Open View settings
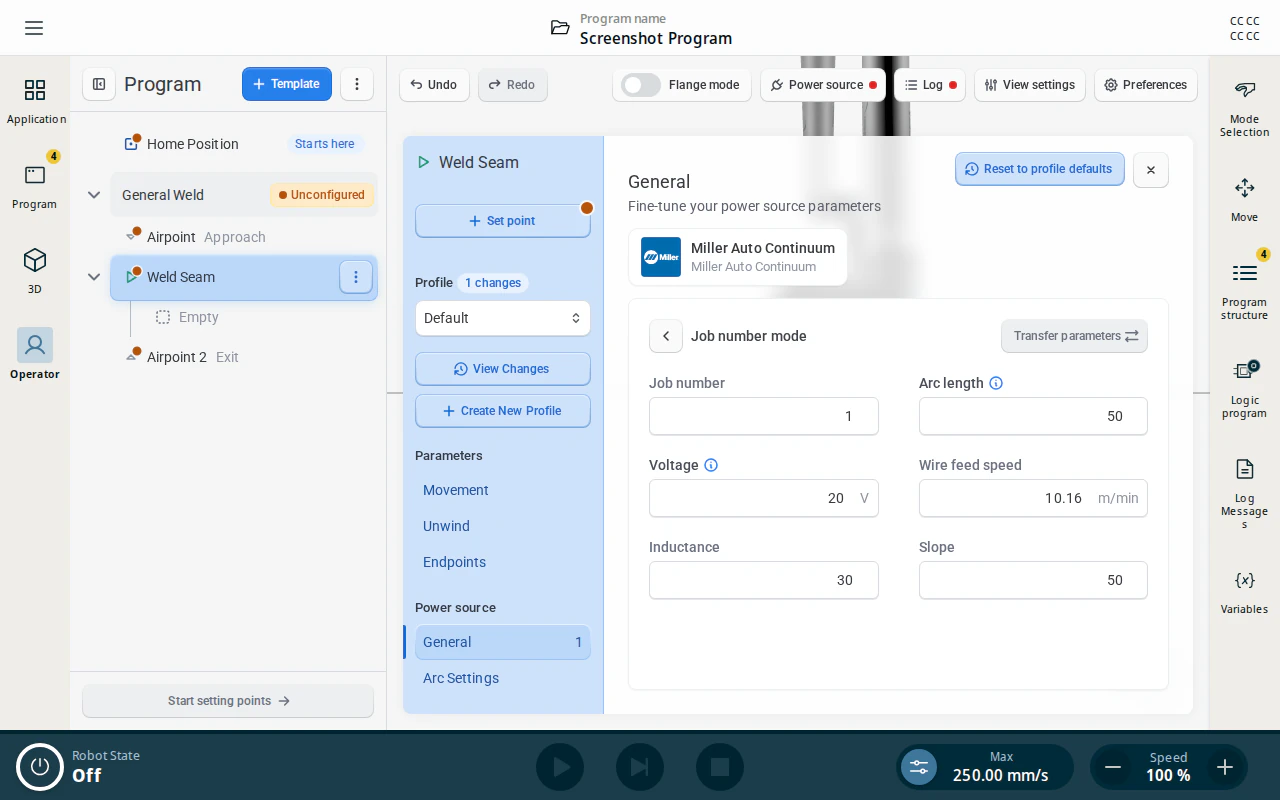 tap(1029, 85)
